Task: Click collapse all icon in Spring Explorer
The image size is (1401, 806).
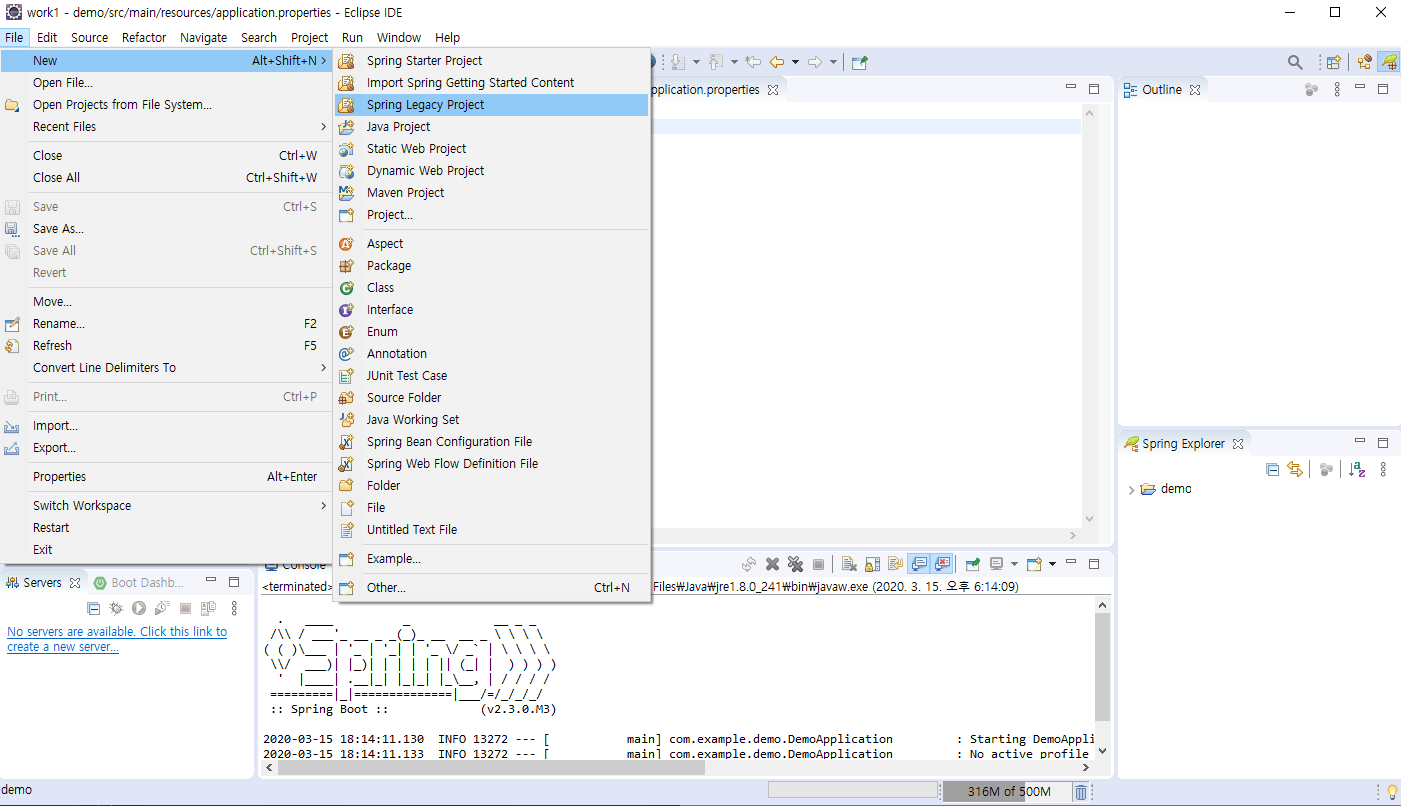Action: tap(1272, 469)
